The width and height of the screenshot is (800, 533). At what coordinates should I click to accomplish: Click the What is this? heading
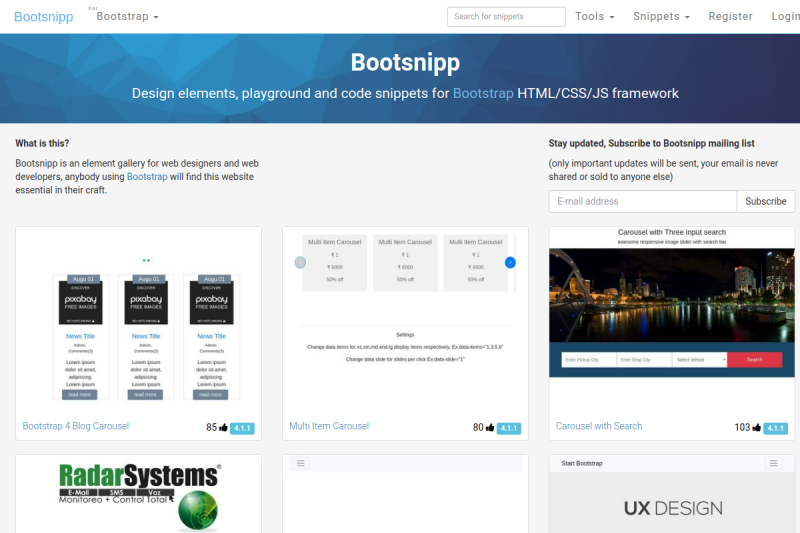(x=42, y=143)
